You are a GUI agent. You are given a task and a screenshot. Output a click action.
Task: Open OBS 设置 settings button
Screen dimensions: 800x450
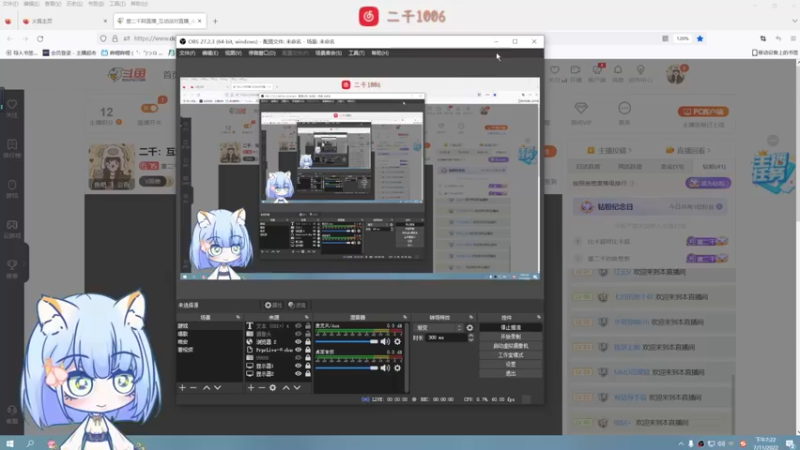pos(511,364)
